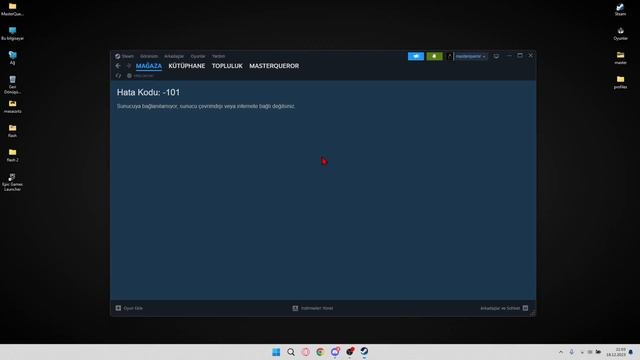Screen dimensions: 640x360
Task: Open the Windows Start menu
Action: (276, 352)
